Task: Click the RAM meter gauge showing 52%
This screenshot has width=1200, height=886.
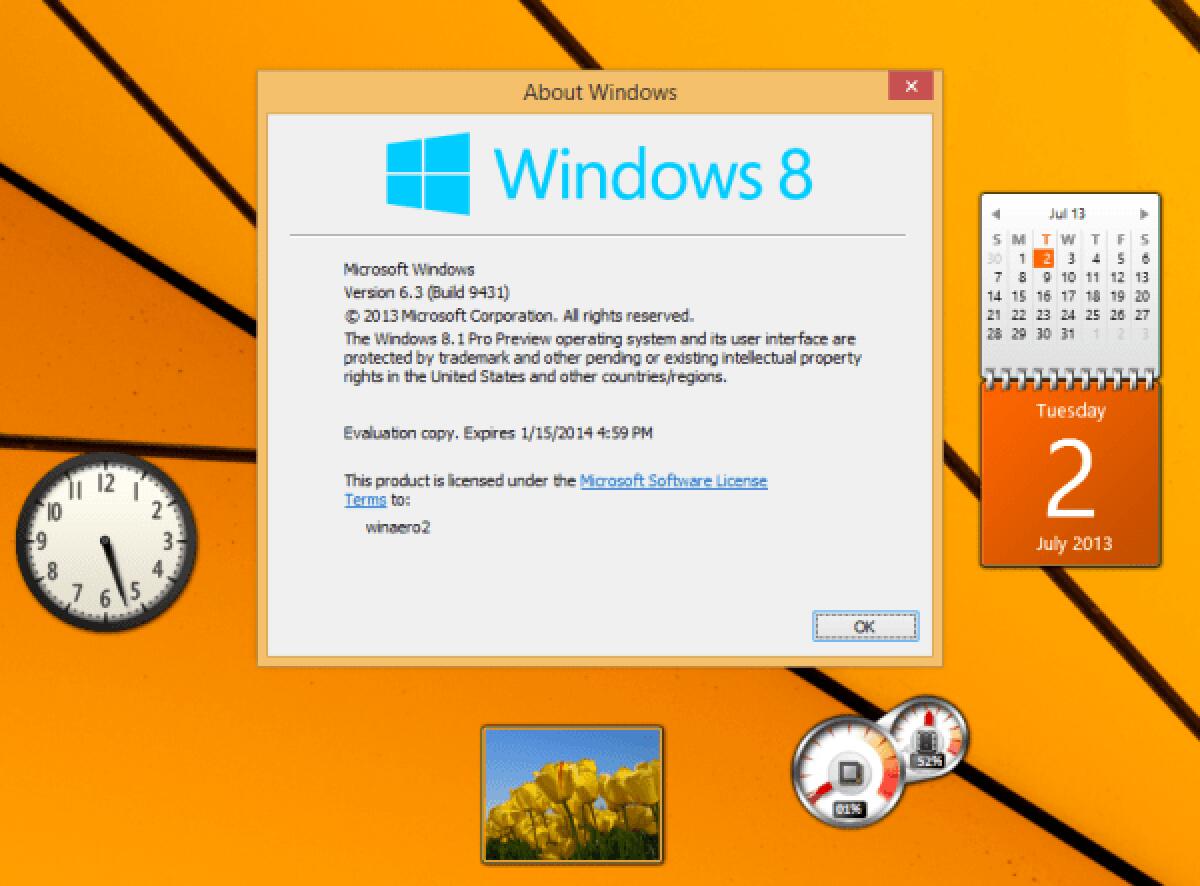Action: point(925,742)
